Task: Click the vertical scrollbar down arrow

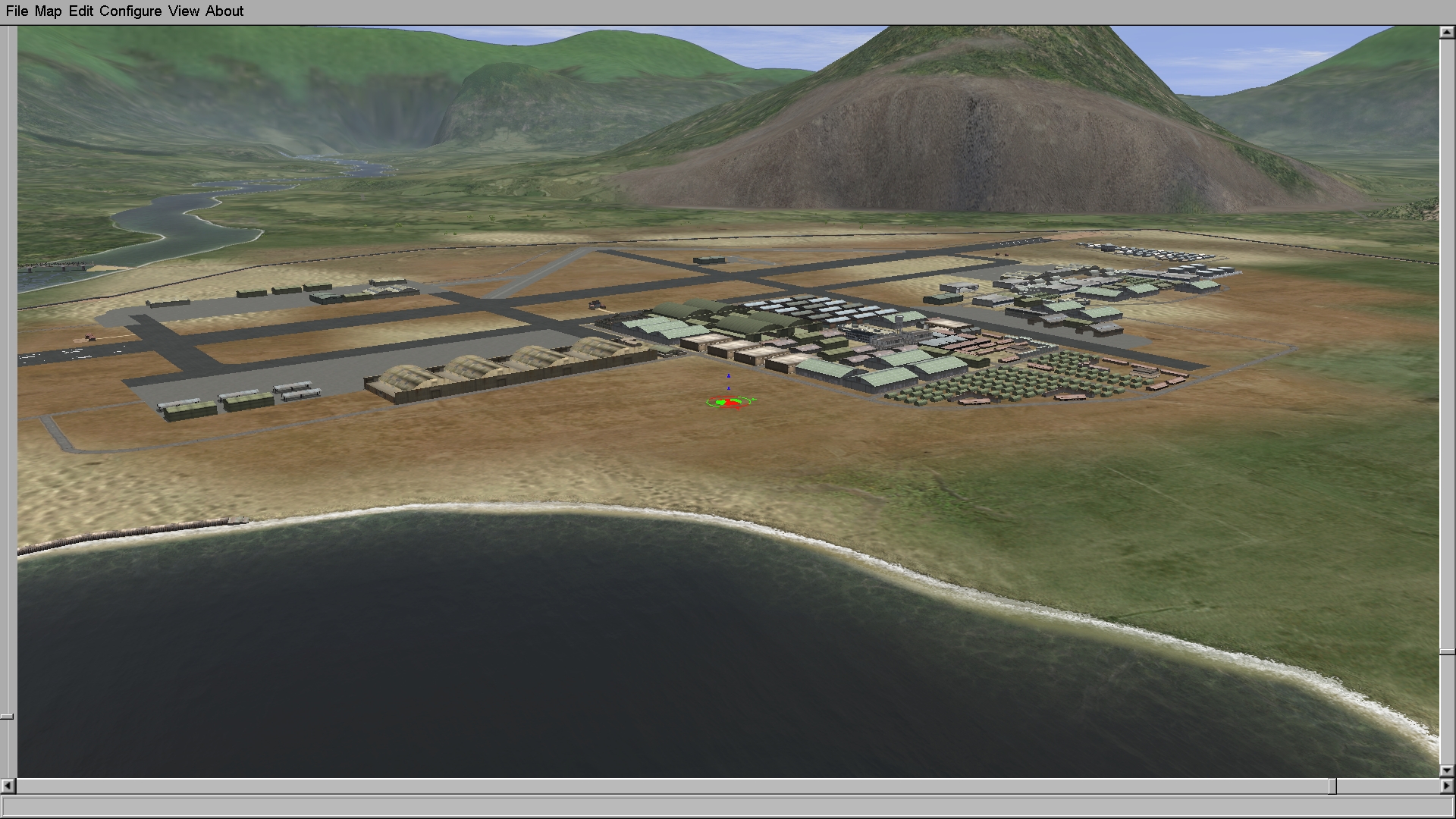Action: pyautogui.click(x=1447, y=770)
